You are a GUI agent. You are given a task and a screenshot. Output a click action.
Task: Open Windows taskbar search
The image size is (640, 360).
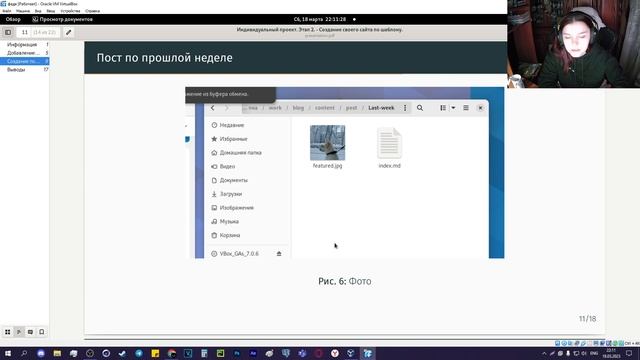tap(24, 353)
